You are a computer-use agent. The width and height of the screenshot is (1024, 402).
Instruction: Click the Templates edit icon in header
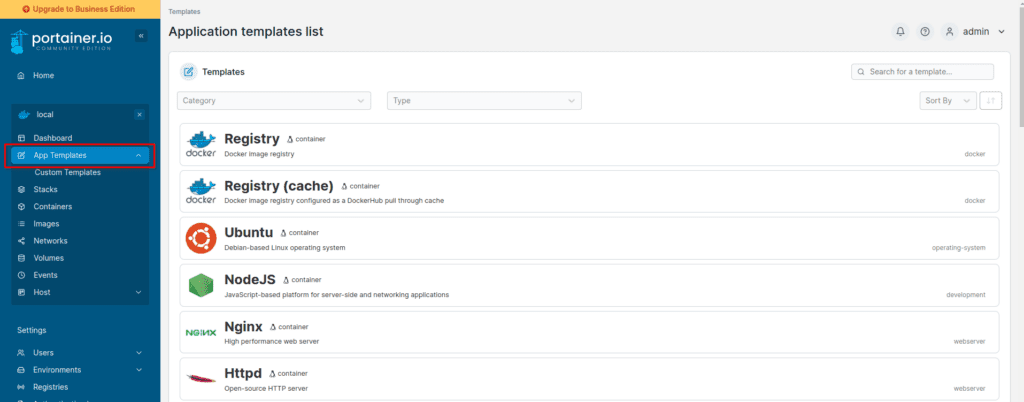click(x=189, y=72)
